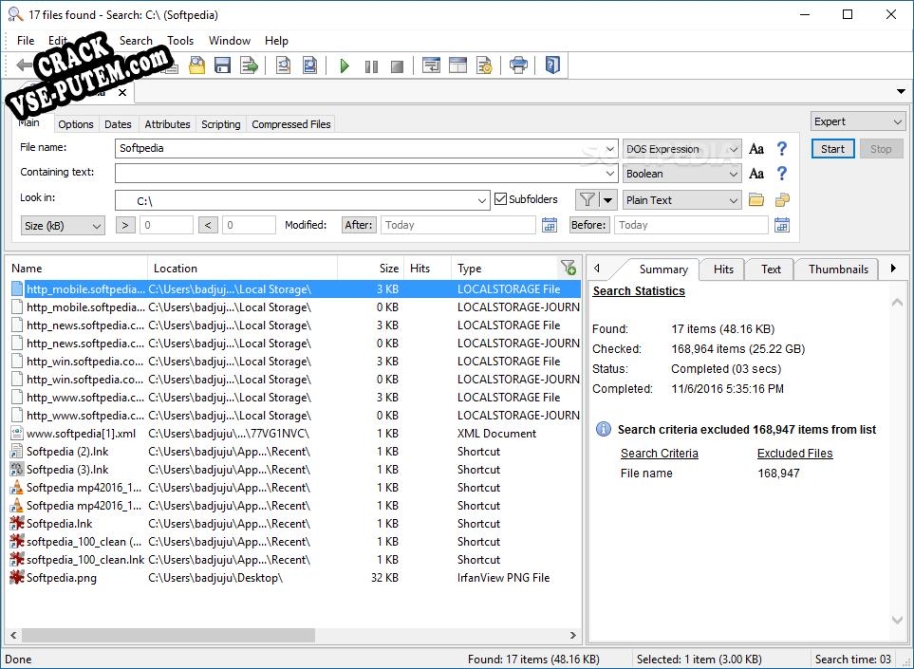Start the search with the green play icon

(344, 65)
